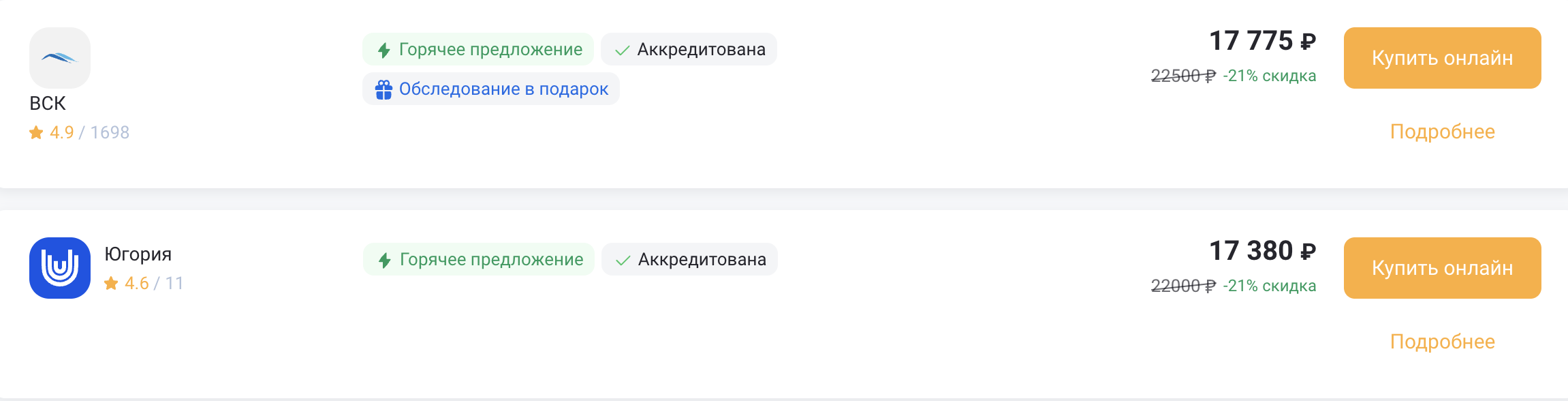
Task: Click the ВСК rating 4.9 / 1698
Action: coord(89,132)
